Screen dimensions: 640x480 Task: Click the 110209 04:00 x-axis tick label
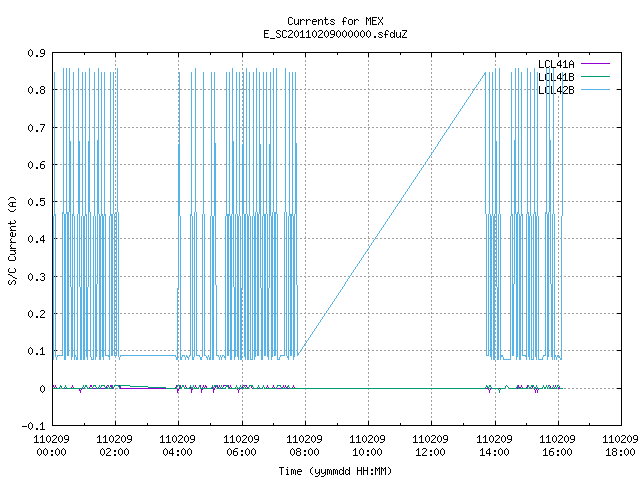click(x=178, y=446)
